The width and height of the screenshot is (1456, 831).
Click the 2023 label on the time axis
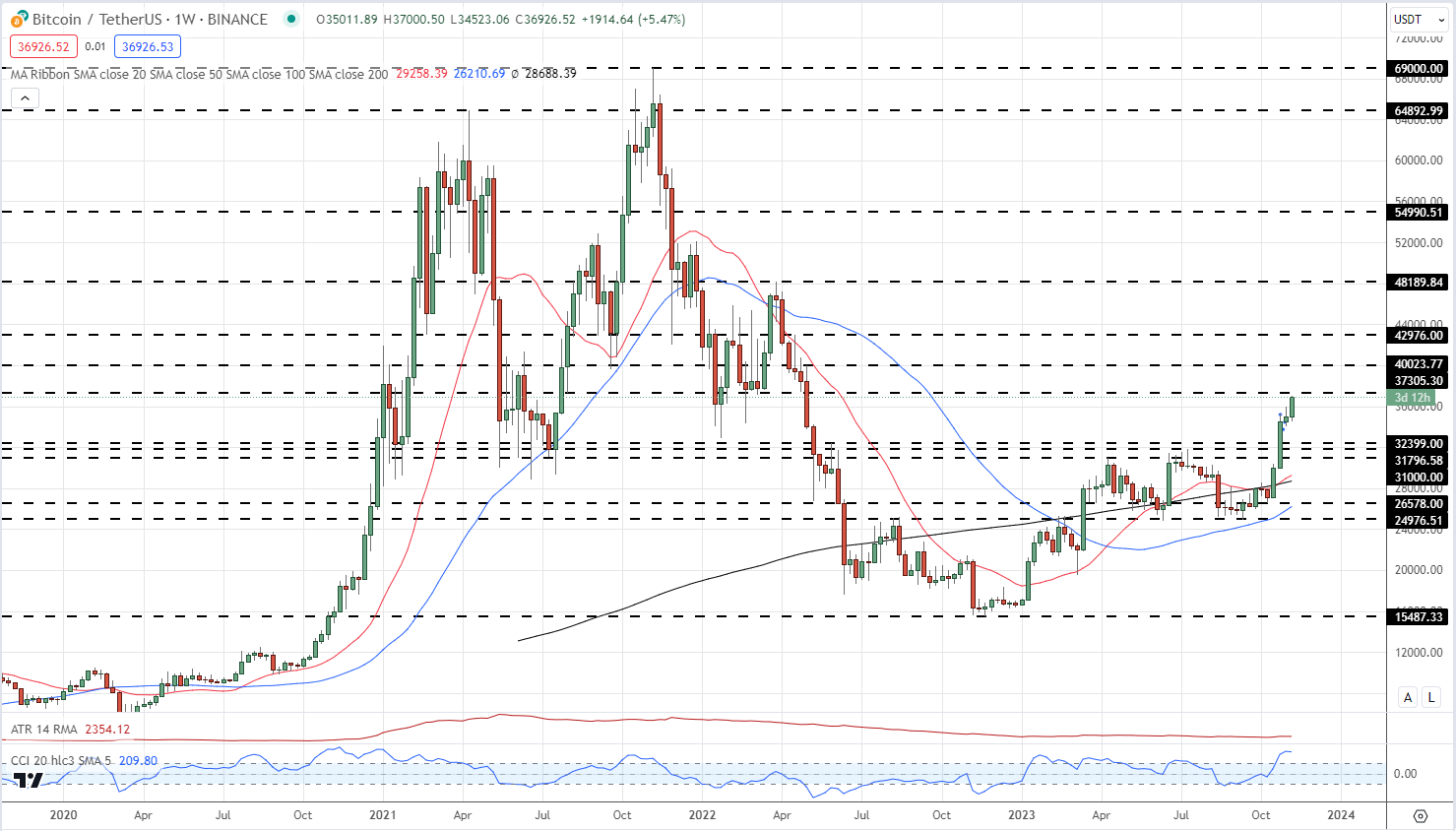(x=1022, y=815)
